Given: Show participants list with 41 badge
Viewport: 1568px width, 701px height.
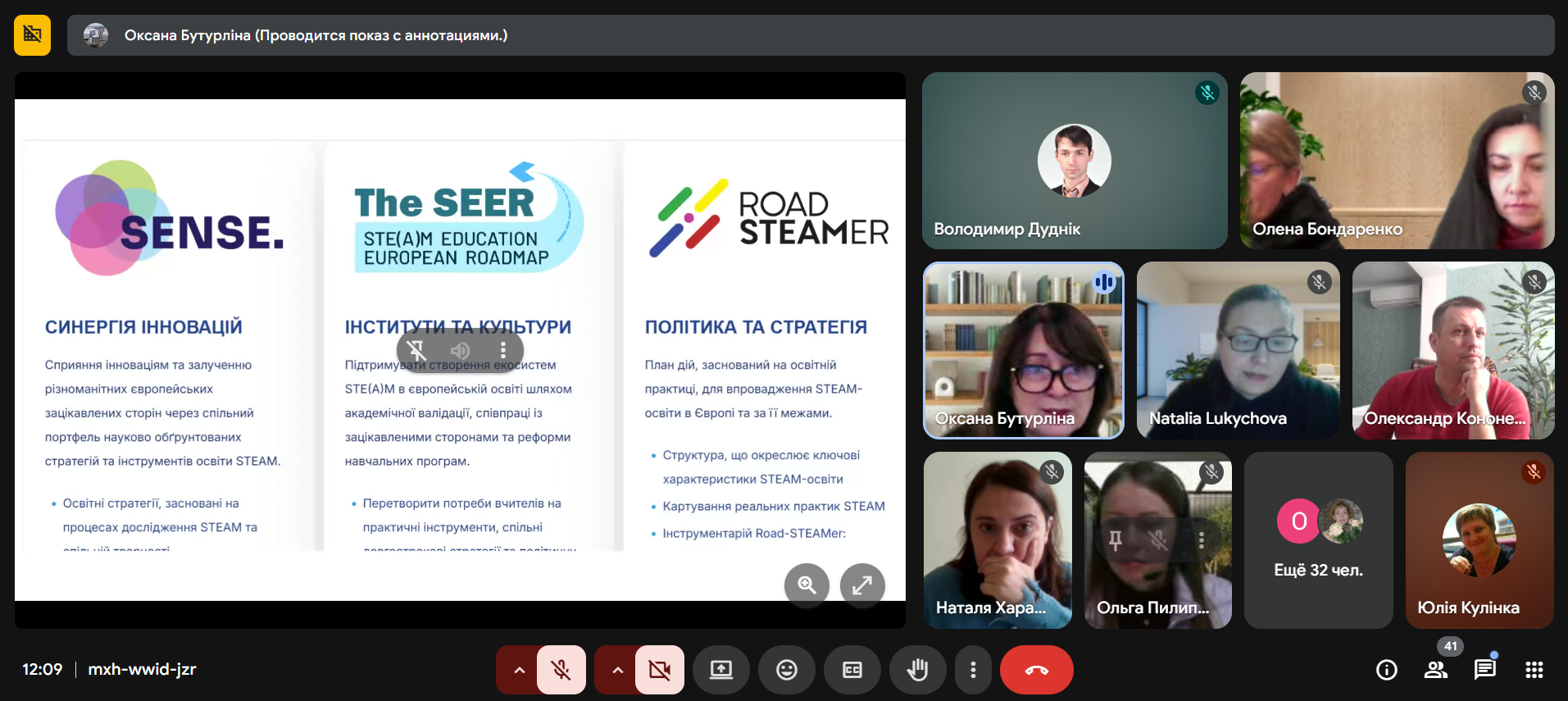Looking at the screenshot, I should pos(1436,670).
